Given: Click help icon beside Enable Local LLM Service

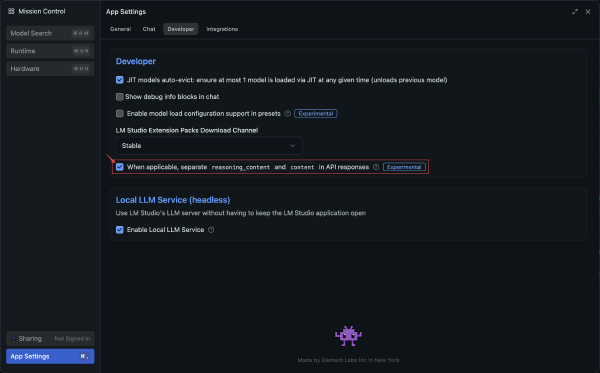Looking at the screenshot, I should click(x=211, y=230).
